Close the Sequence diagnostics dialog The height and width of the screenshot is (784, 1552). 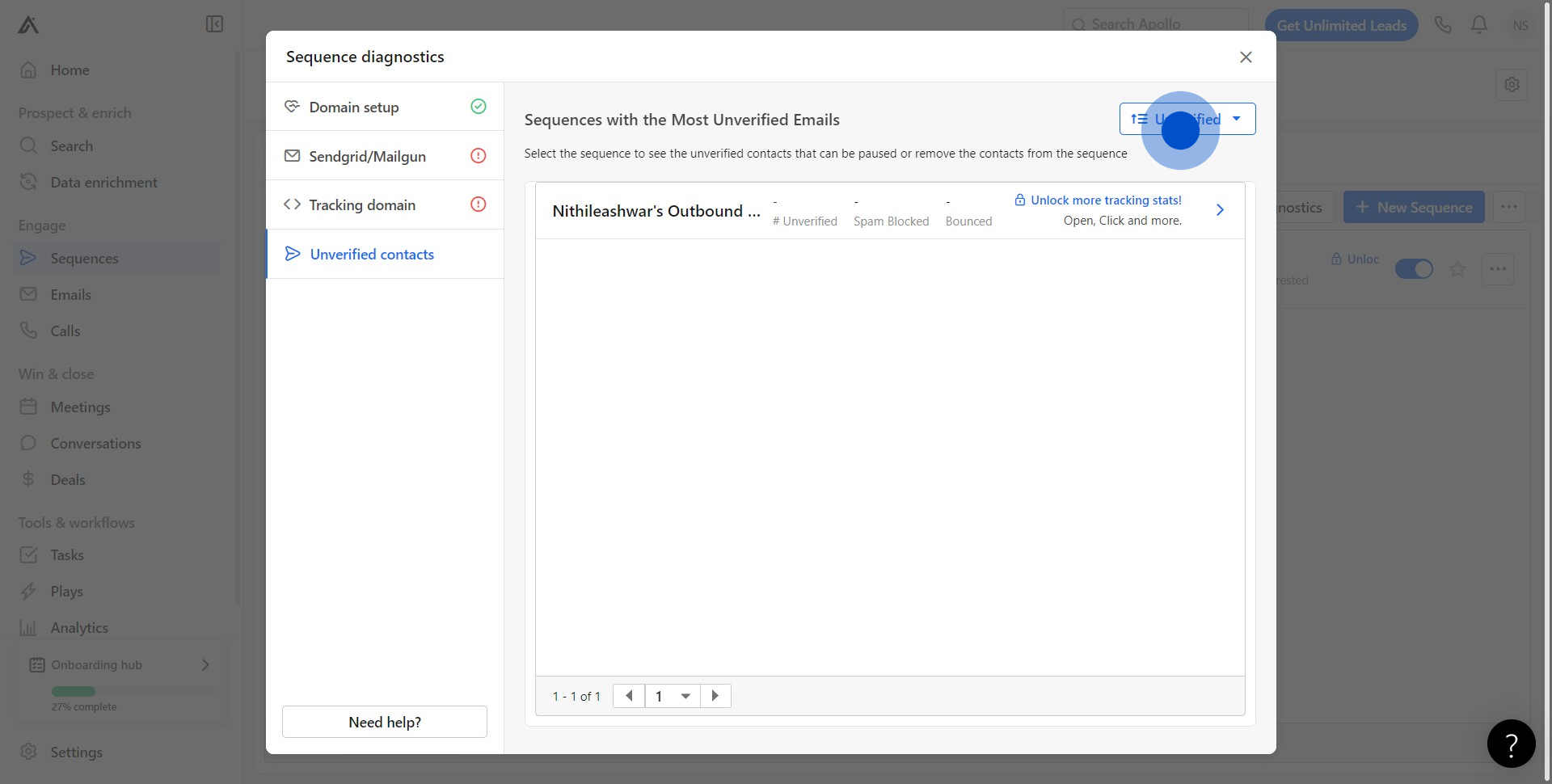[x=1246, y=57]
